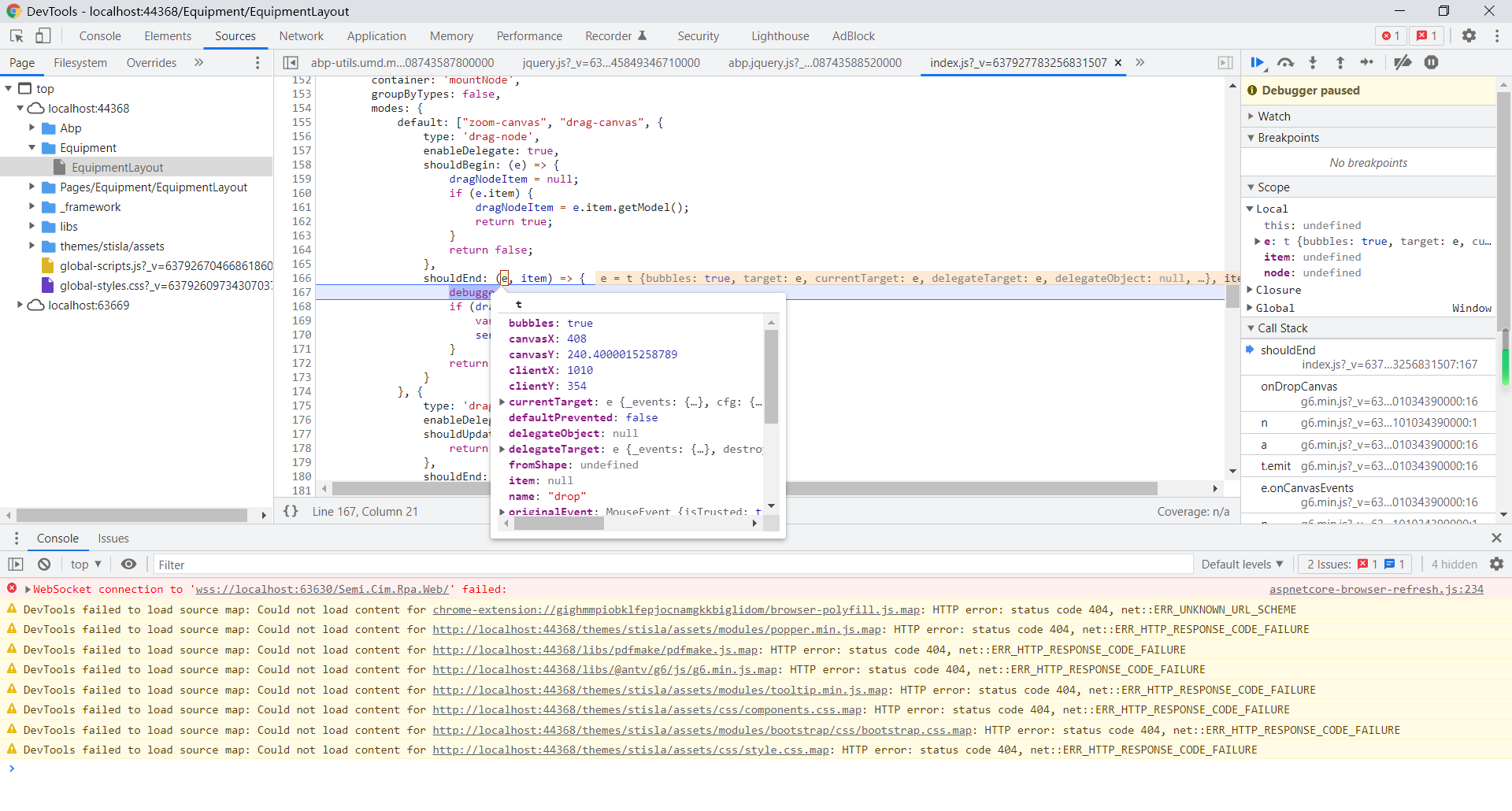1512x811 pixels.
Task: Open the aspnetcore-browser-refresh.js:234 link
Action: pos(1377,589)
